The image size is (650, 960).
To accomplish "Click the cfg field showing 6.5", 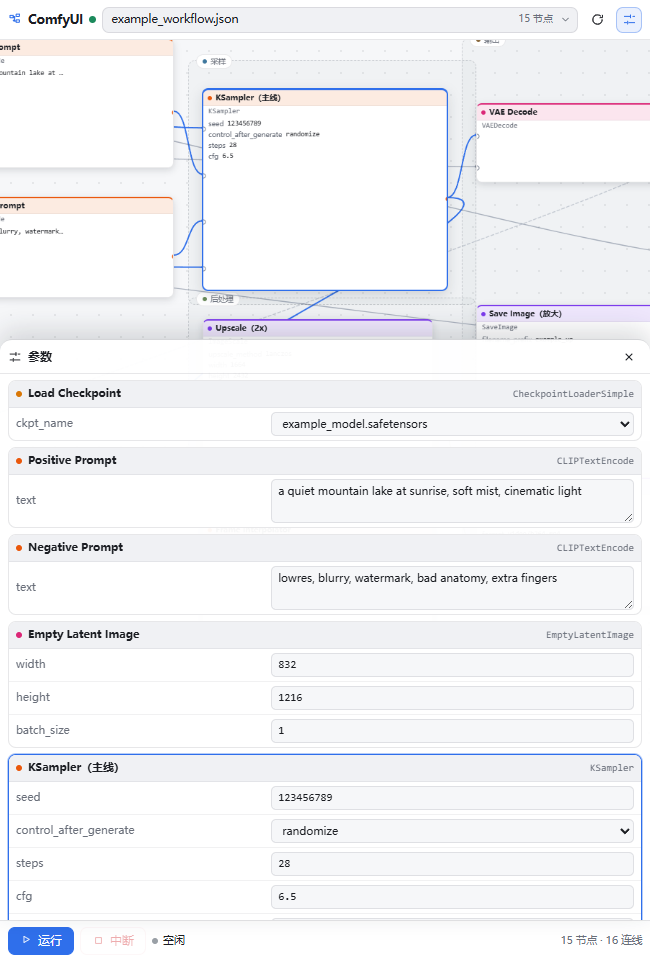I will pos(452,897).
